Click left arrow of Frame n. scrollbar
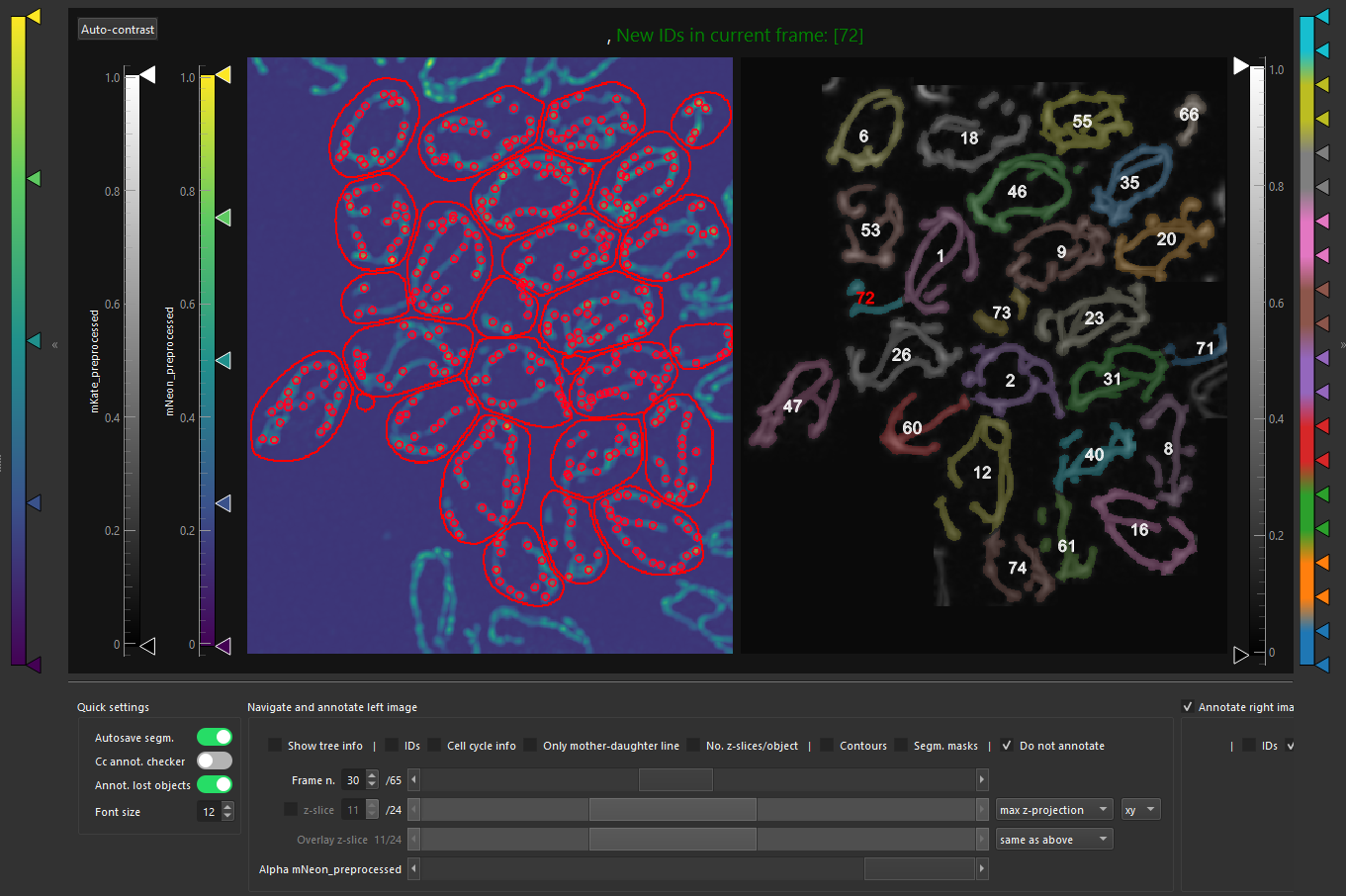The image size is (1346, 896). click(x=413, y=780)
